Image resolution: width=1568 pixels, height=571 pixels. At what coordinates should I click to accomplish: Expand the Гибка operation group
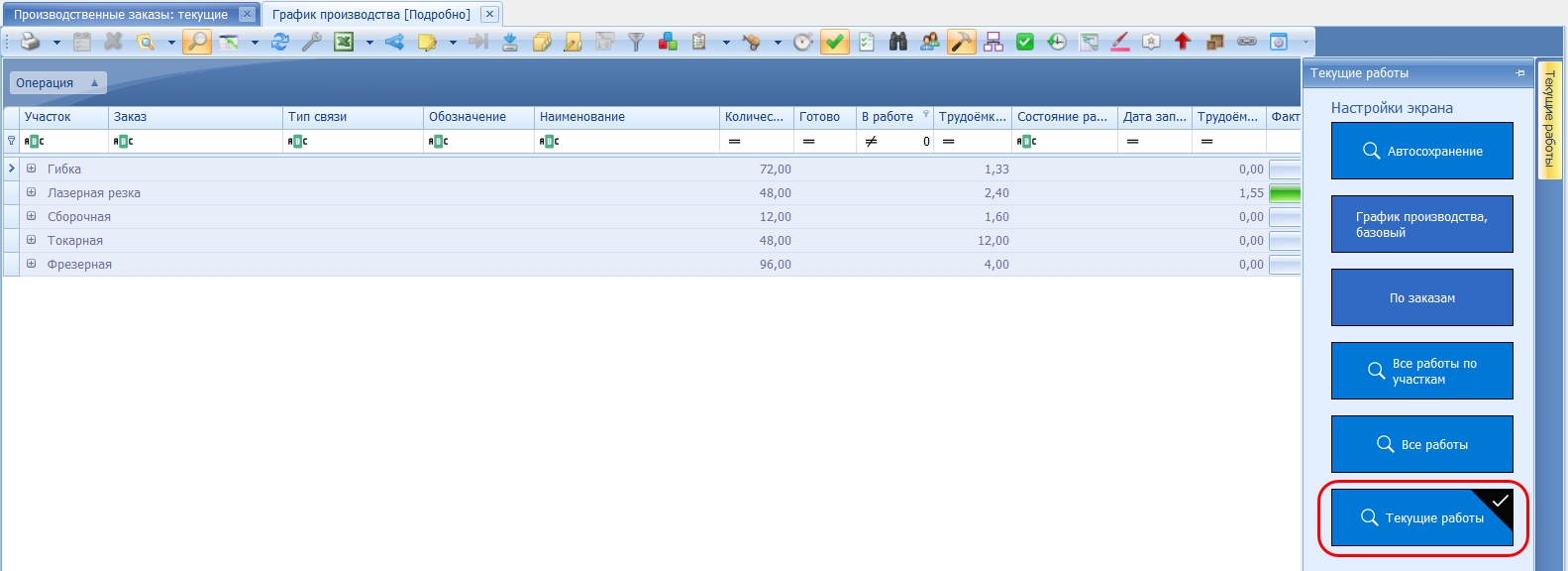(32, 169)
